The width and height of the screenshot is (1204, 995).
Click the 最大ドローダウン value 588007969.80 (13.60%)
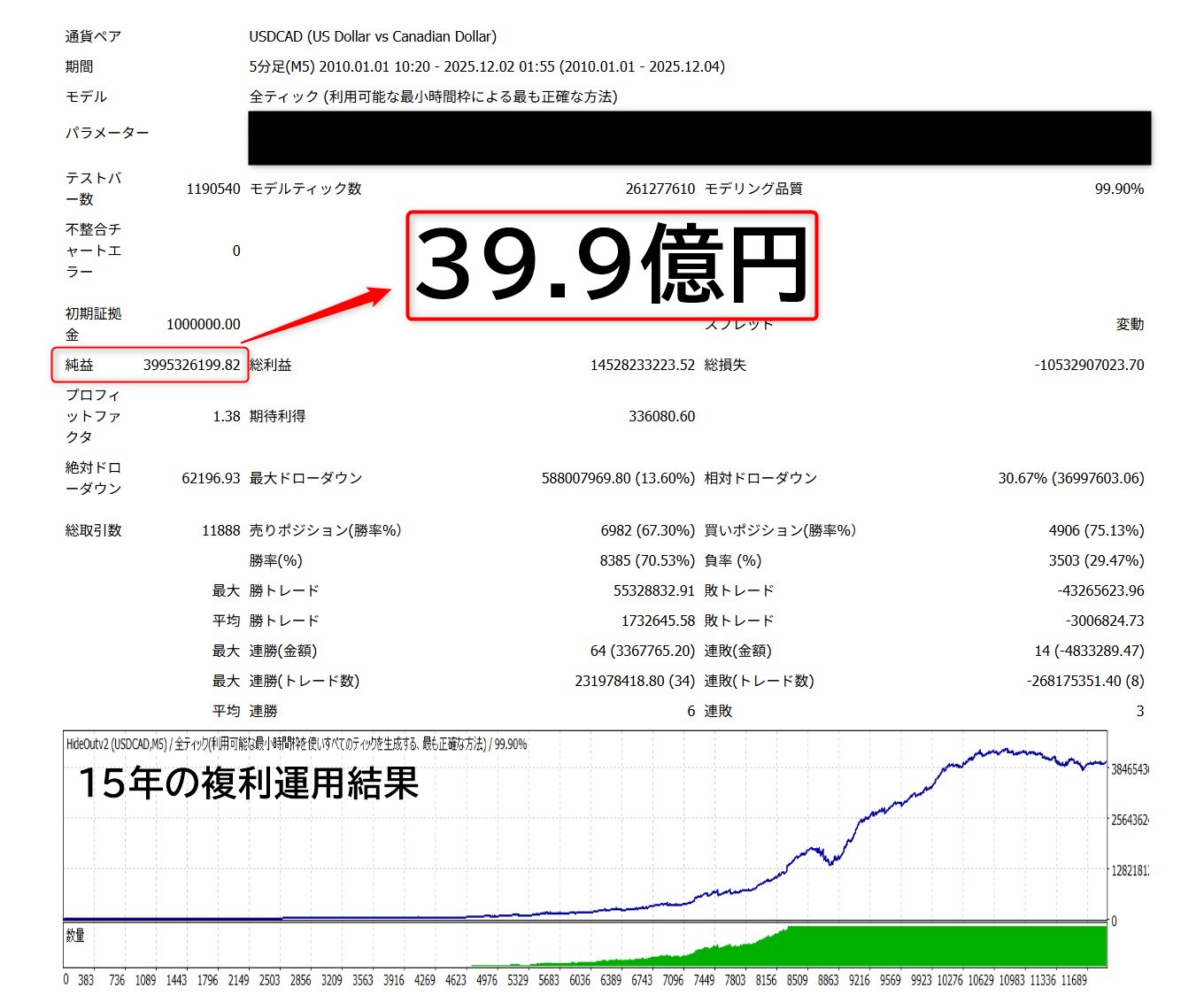point(617,478)
